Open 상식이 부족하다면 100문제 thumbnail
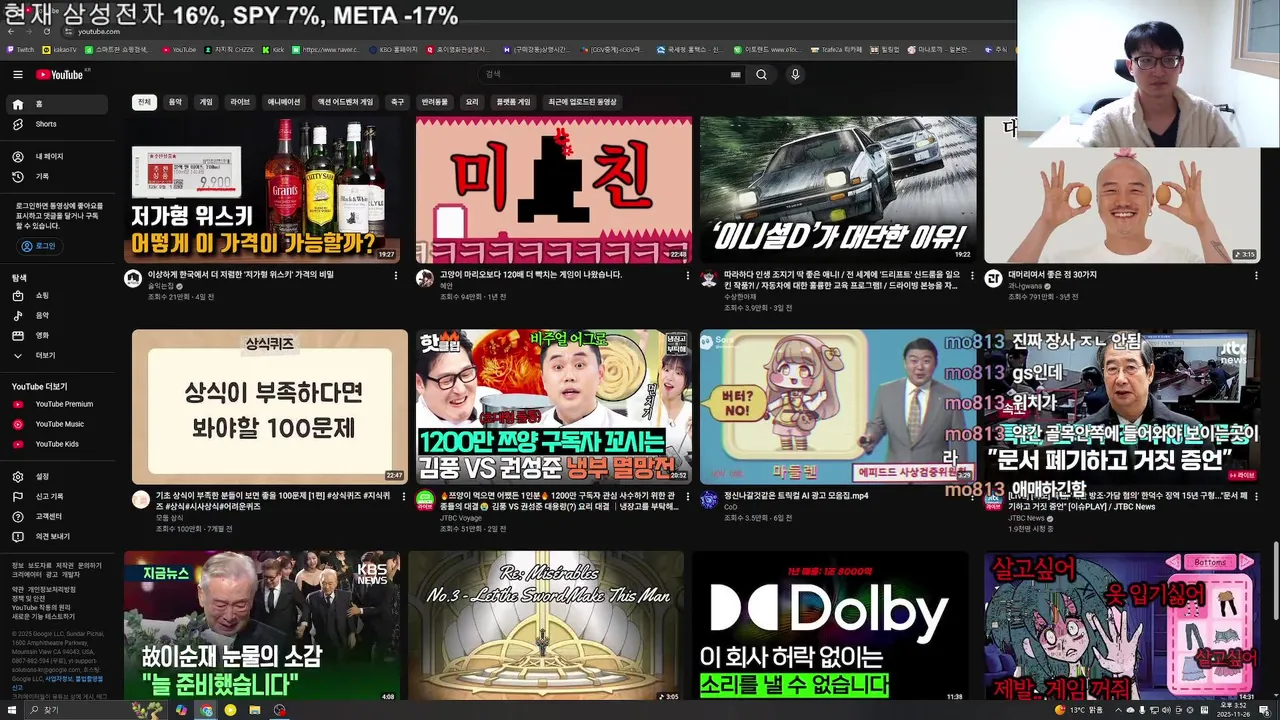 [270, 407]
